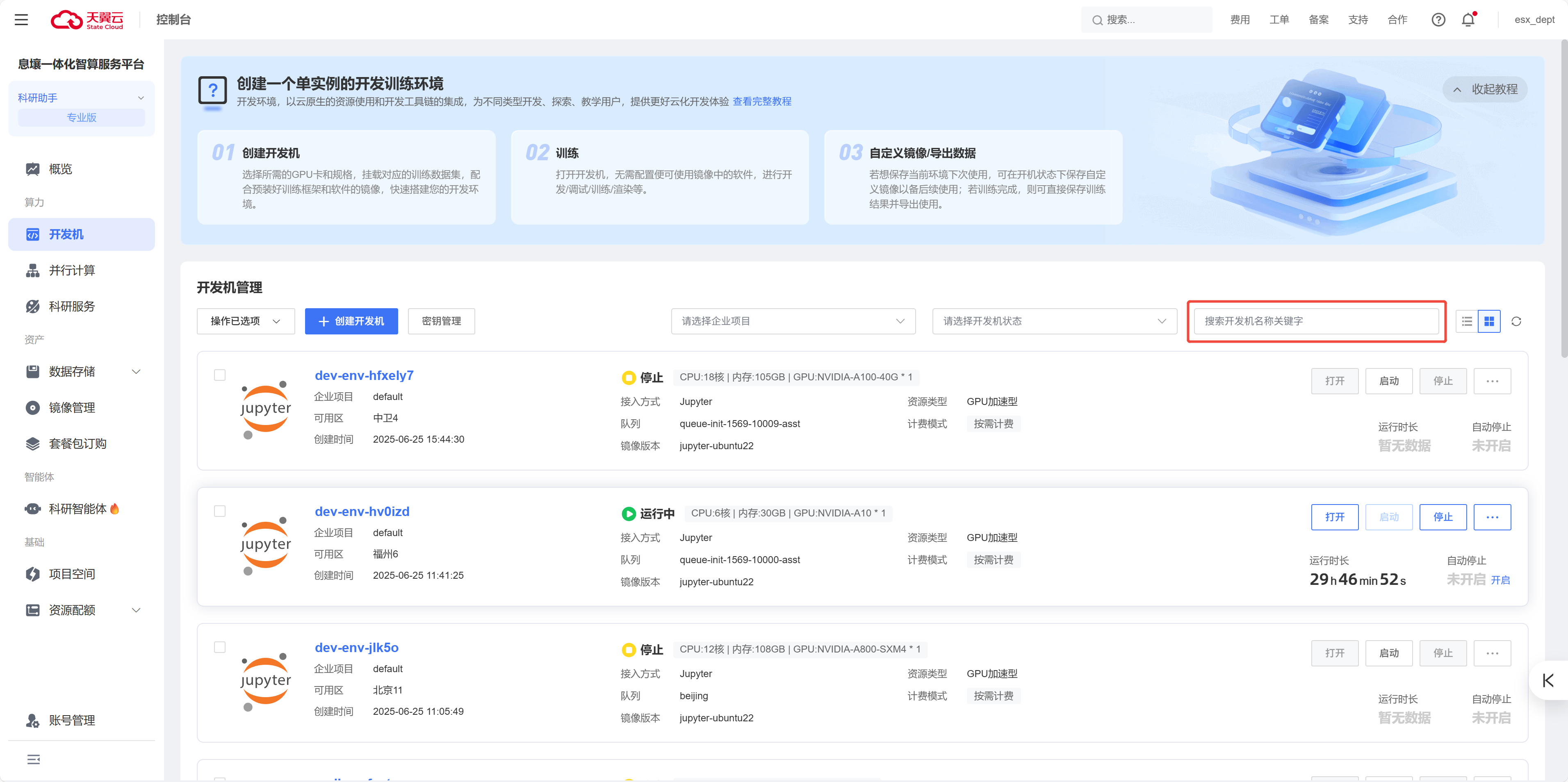The image size is (1568, 782).
Task: Expand the 数据存储 submenu
Action: [137, 371]
